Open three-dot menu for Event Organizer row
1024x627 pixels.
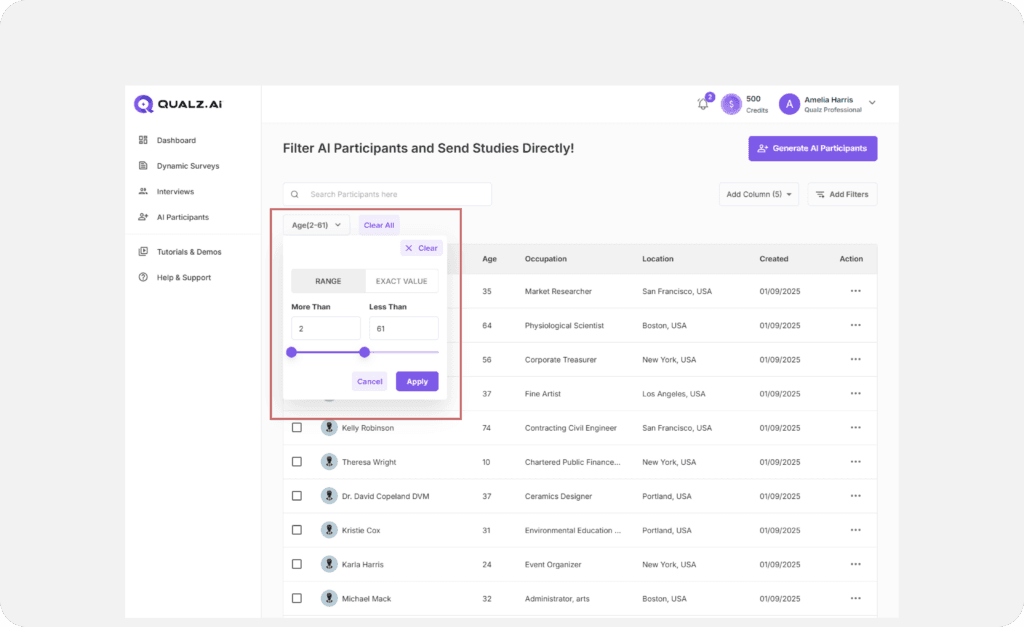click(855, 565)
